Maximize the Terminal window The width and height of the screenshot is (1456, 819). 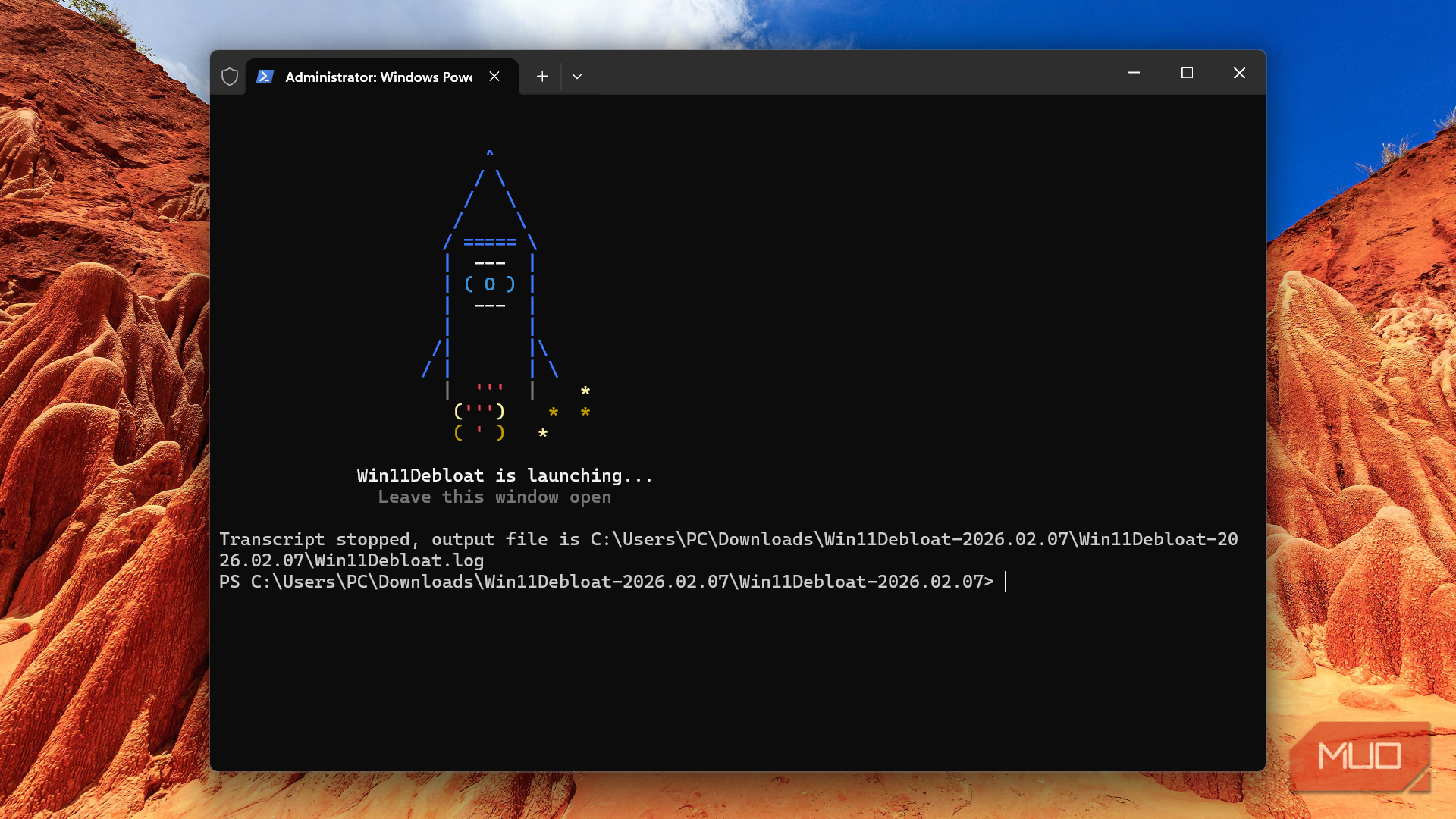click(1187, 73)
